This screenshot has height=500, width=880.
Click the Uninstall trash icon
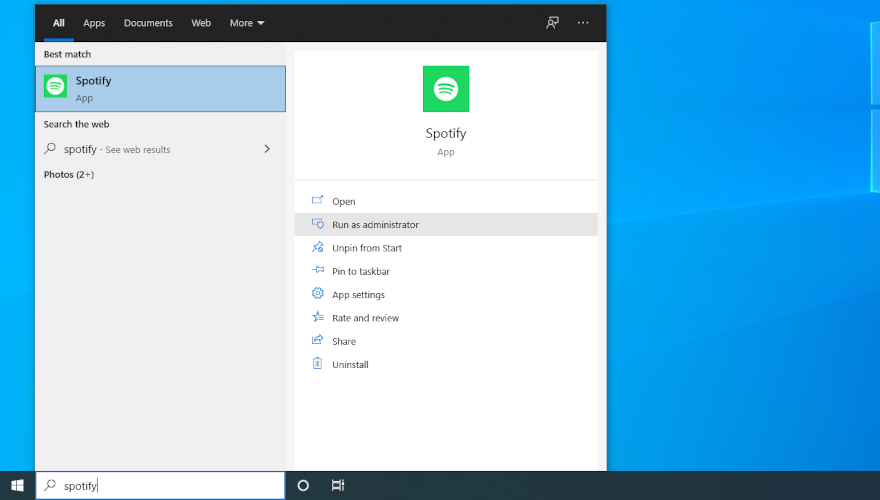point(318,364)
